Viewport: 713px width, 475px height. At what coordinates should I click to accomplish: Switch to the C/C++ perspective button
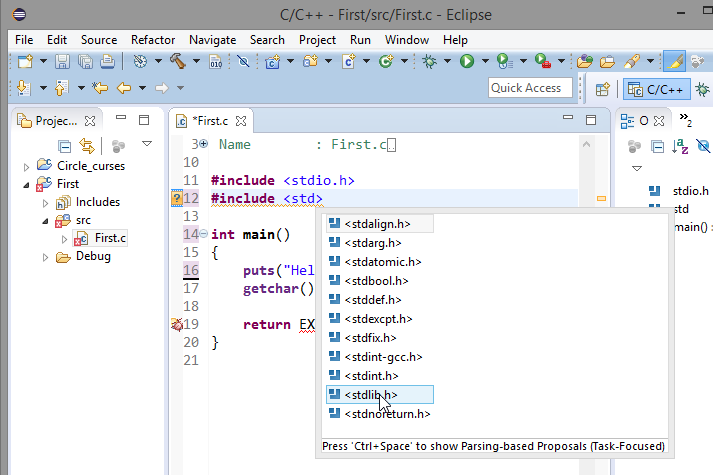point(657,88)
